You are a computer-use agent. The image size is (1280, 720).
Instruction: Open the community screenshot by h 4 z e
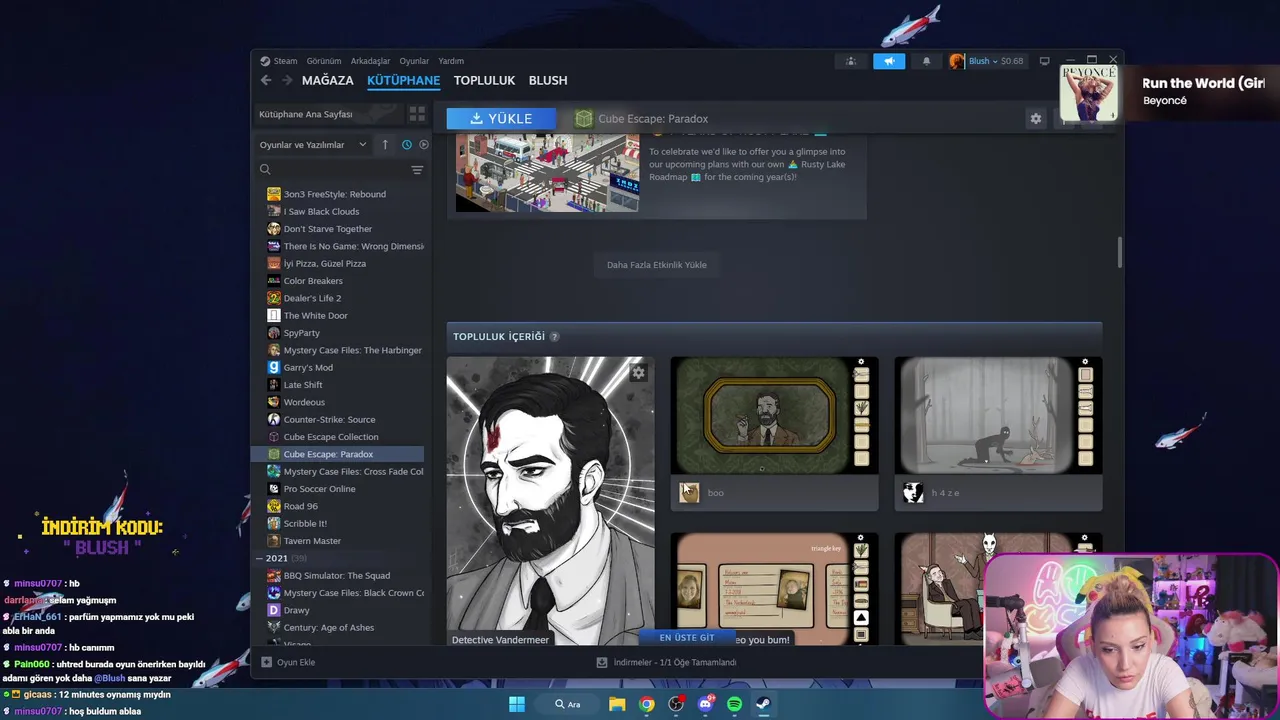pos(998,415)
